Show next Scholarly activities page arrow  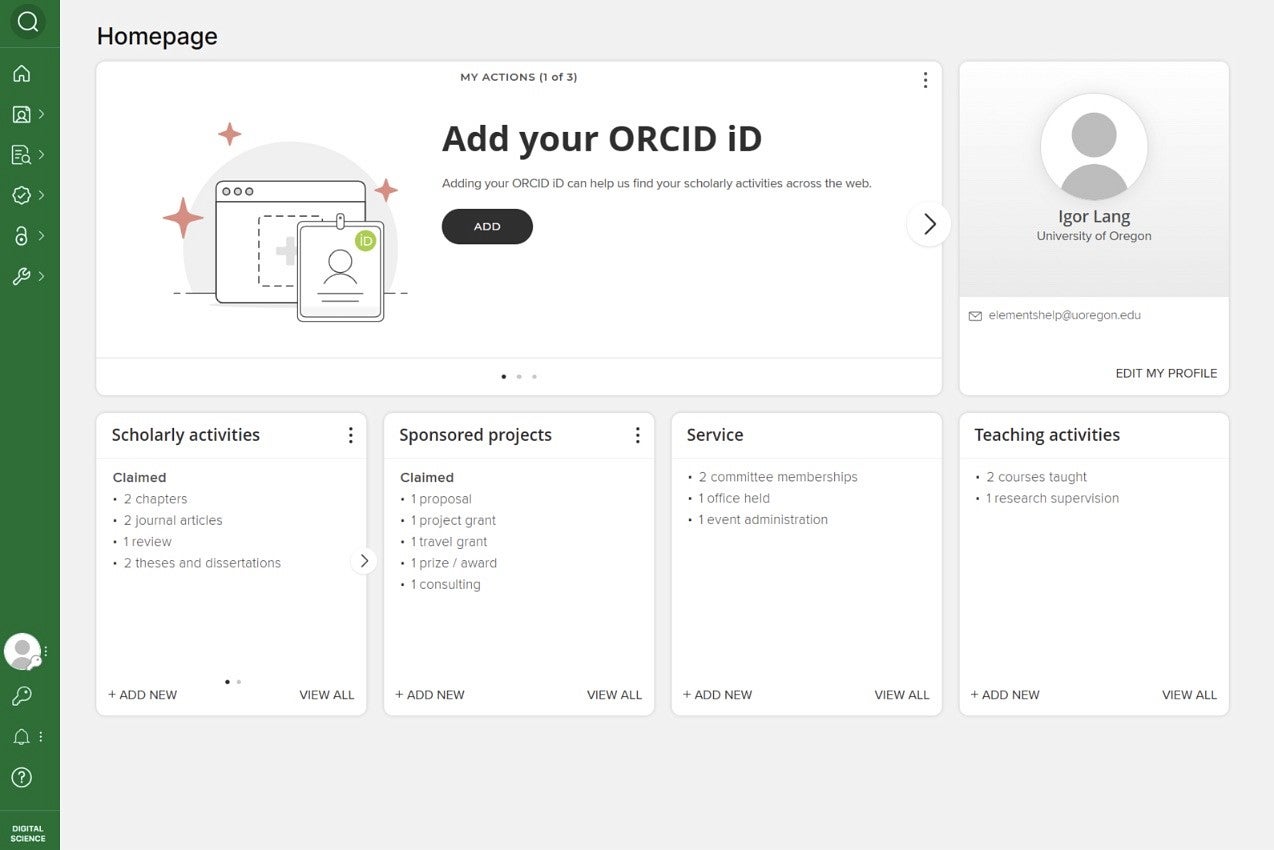click(364, 561)
